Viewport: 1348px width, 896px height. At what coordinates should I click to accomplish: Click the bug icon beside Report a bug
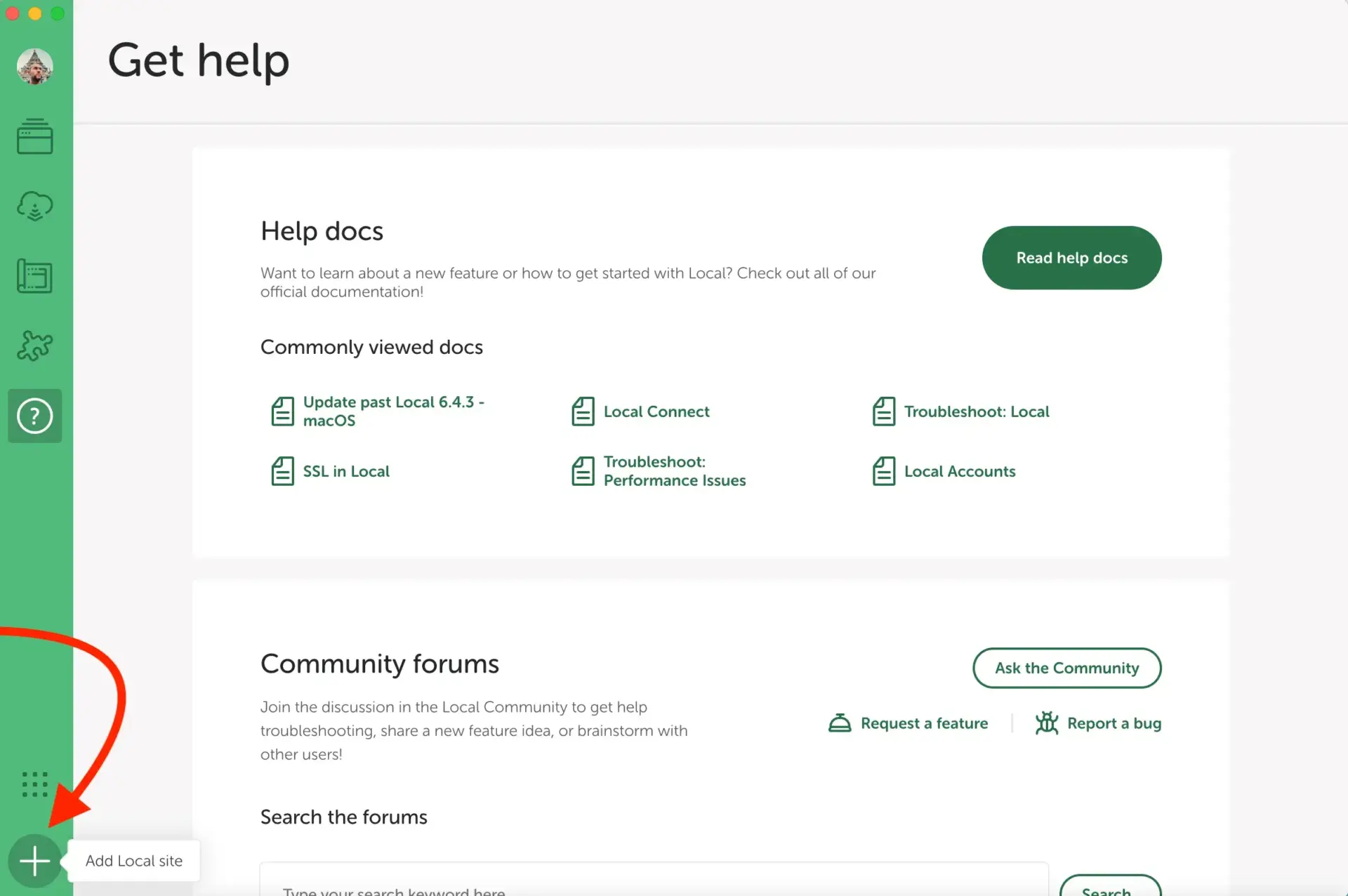point(1046,723)
